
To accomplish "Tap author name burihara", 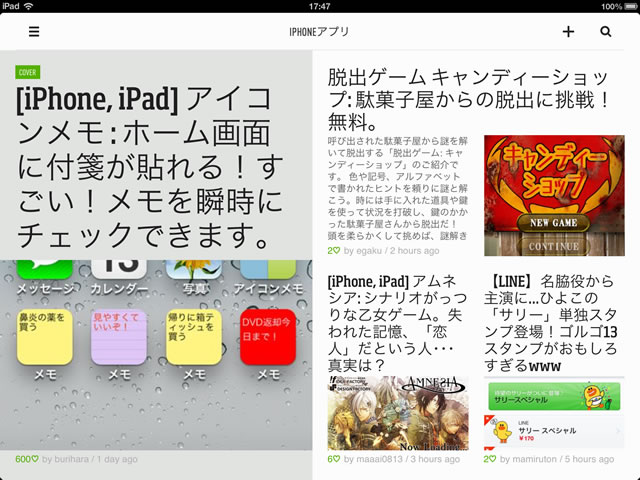I will (71, 459).
